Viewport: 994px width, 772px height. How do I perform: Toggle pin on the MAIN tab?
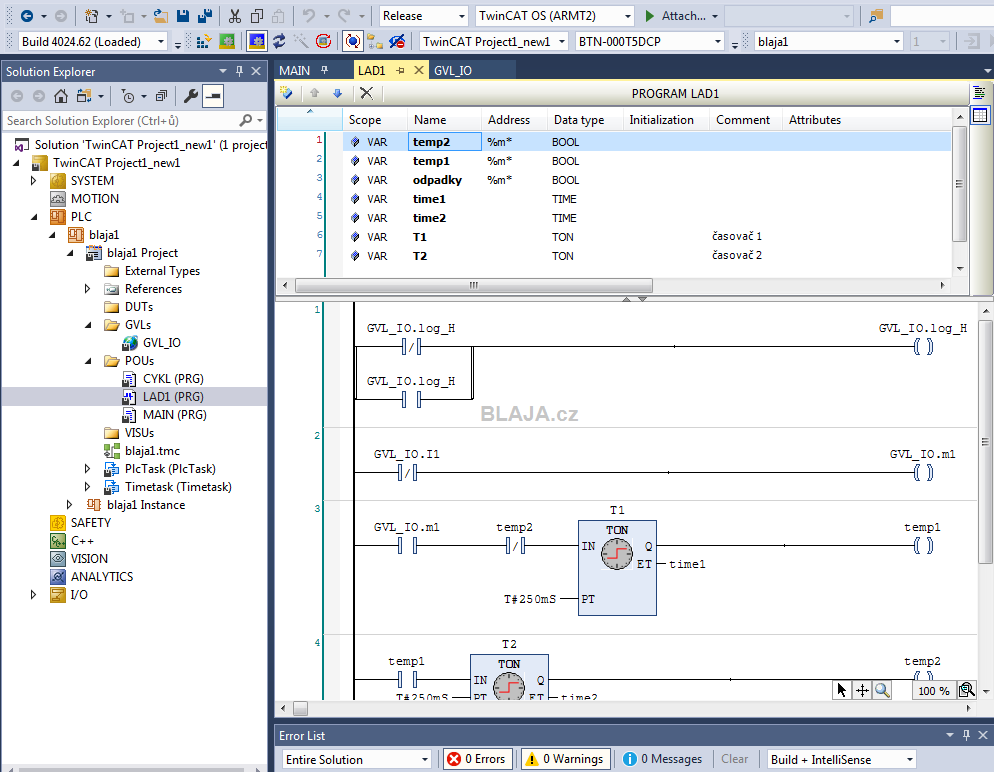point(325,70)
